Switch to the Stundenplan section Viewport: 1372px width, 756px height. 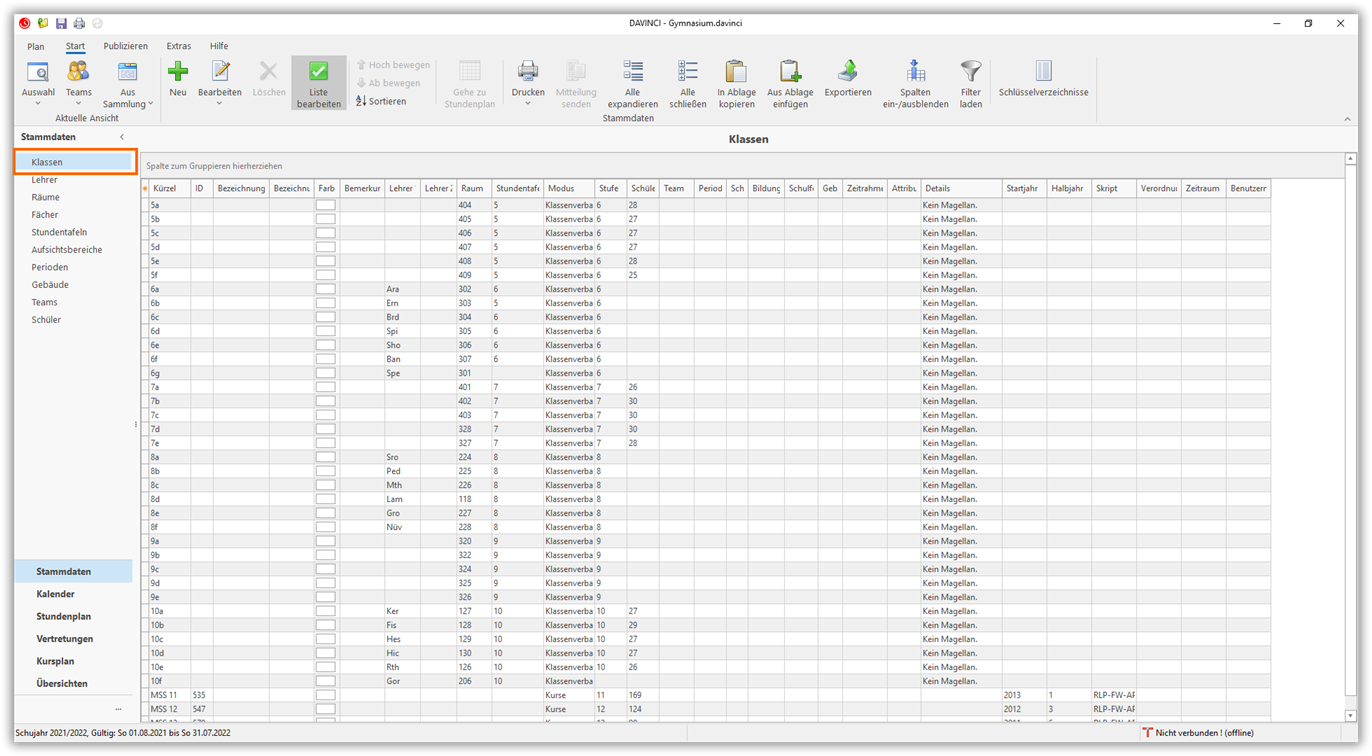(64, 617)
